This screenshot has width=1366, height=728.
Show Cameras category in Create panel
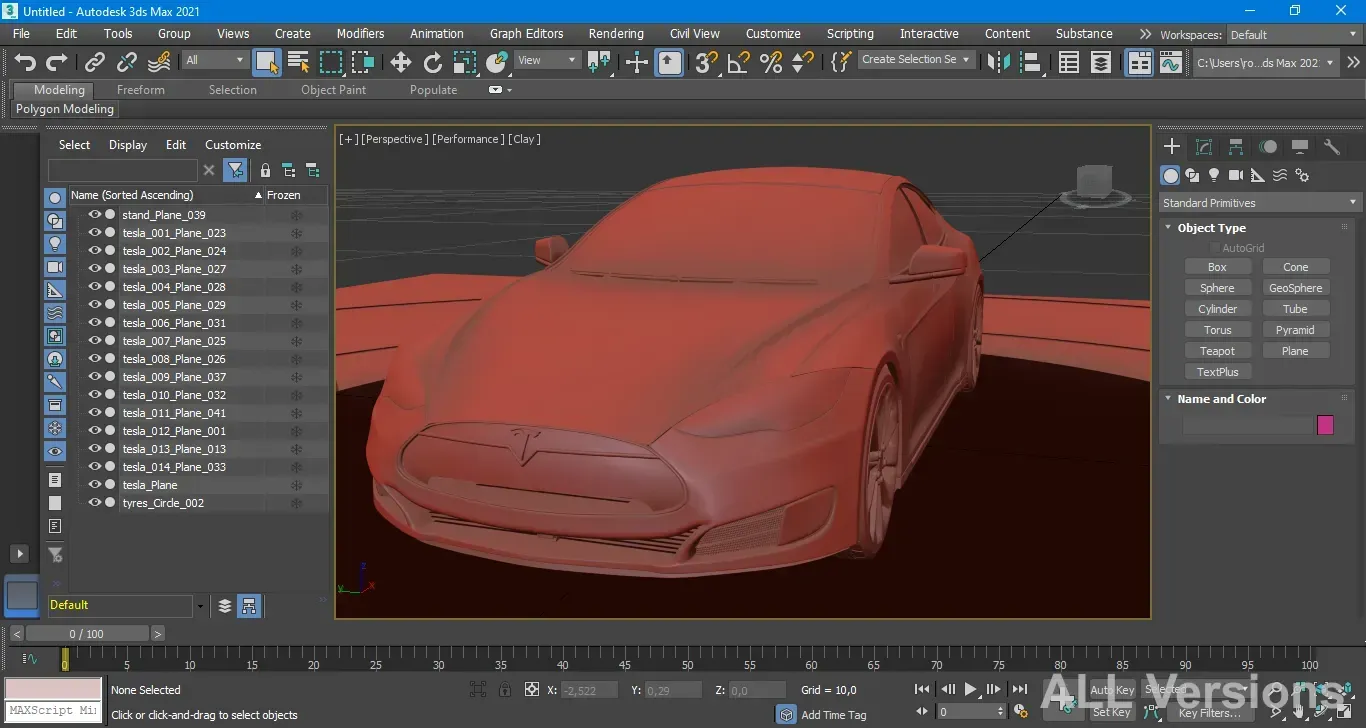tap(1236, 175)
